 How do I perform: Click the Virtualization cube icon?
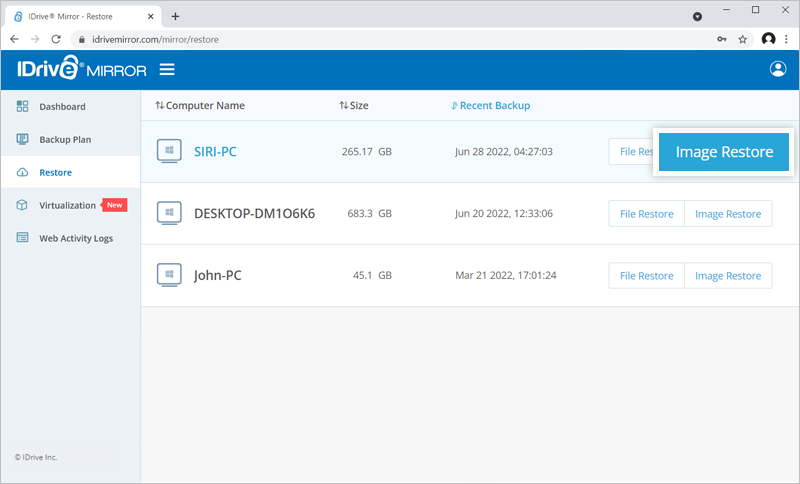(x=22, y=205)
